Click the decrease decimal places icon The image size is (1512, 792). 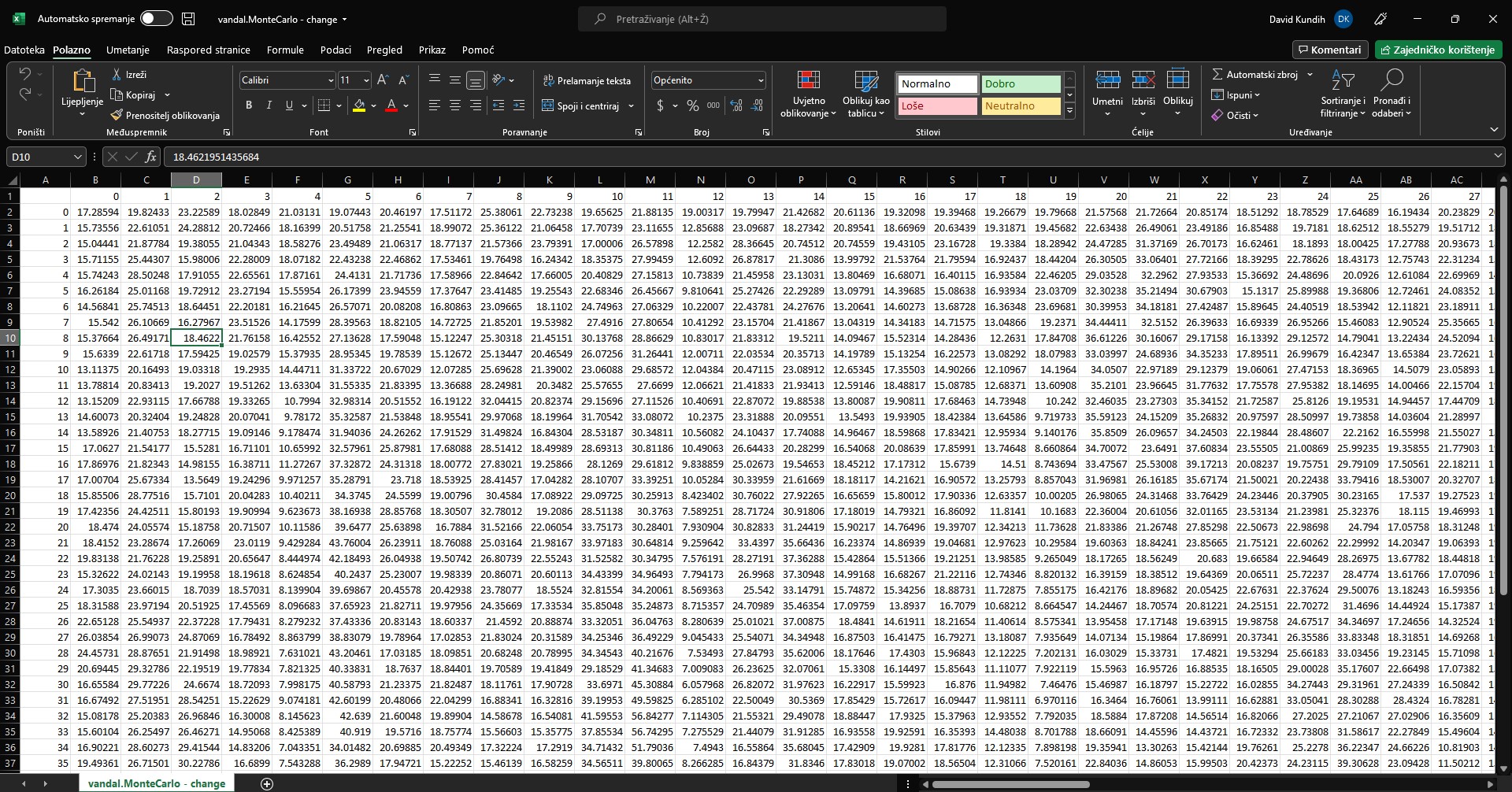758,105
